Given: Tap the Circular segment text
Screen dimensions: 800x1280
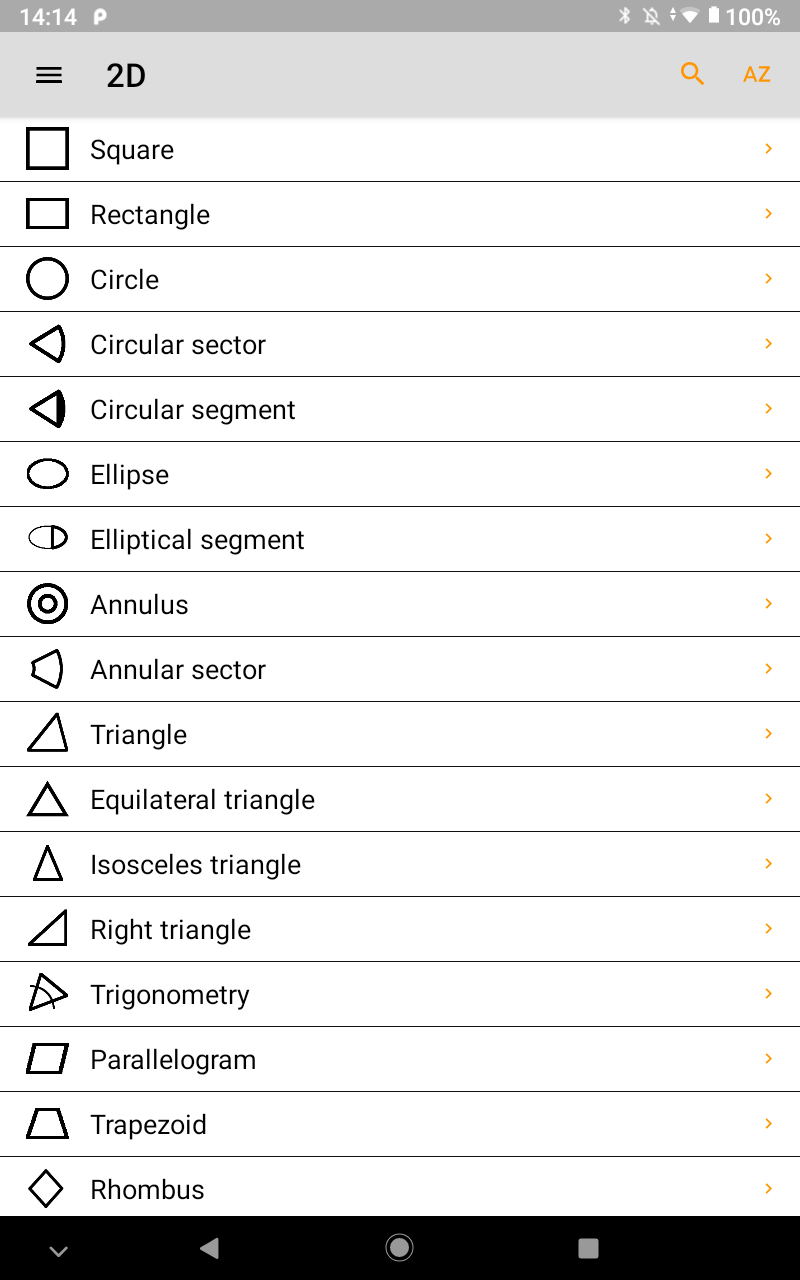Looking at the screenshot, I should (x=192, y=410).
